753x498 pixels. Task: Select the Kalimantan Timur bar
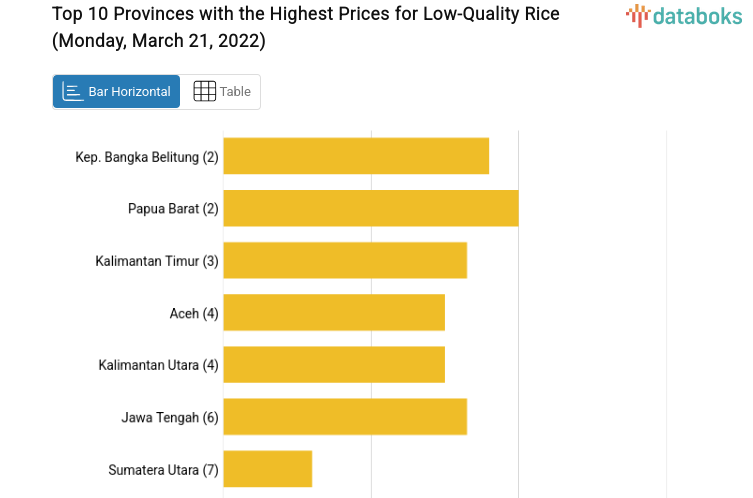click(x=345, y=260)
